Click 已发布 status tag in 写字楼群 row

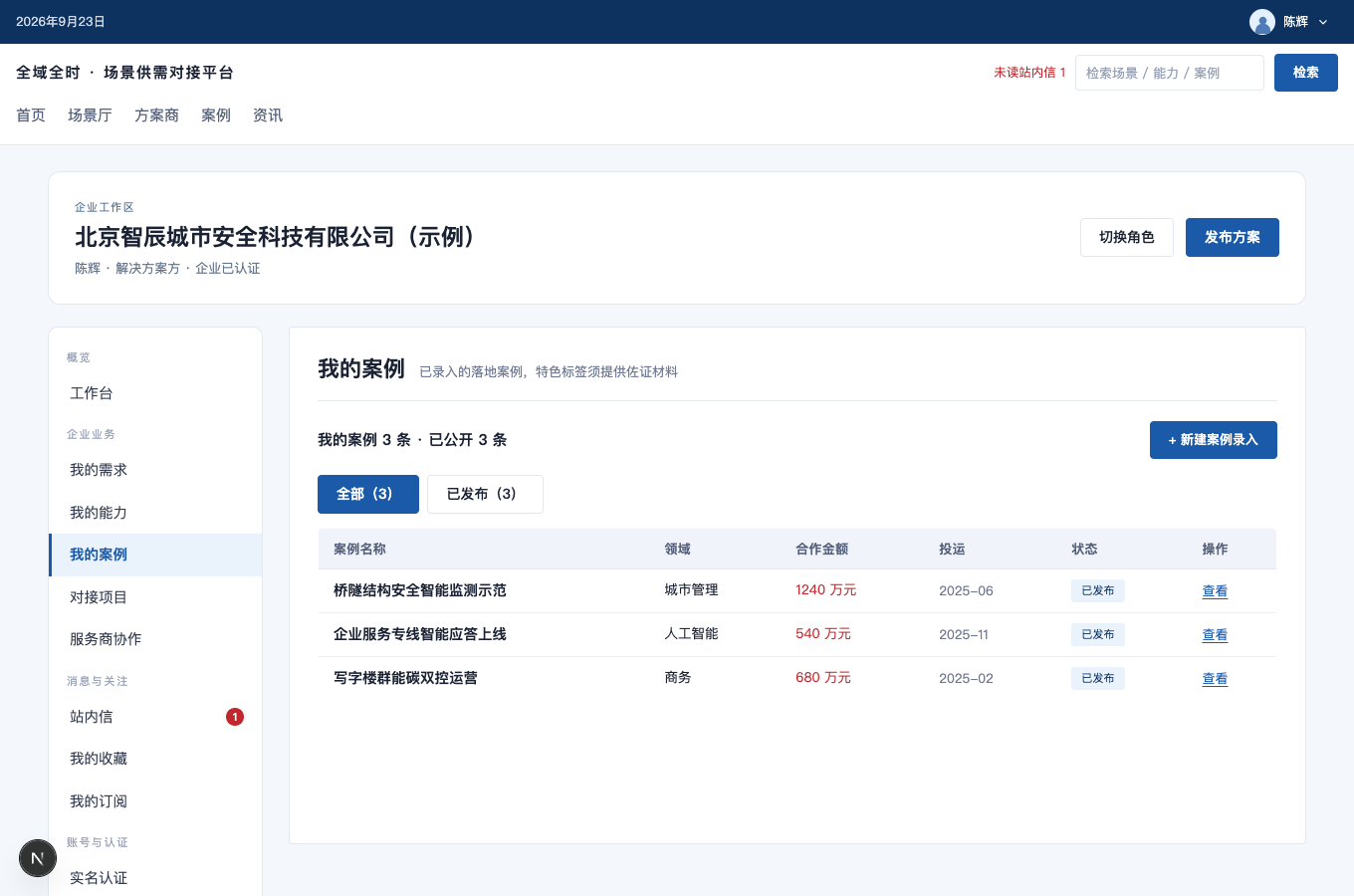click(1098, 678)
